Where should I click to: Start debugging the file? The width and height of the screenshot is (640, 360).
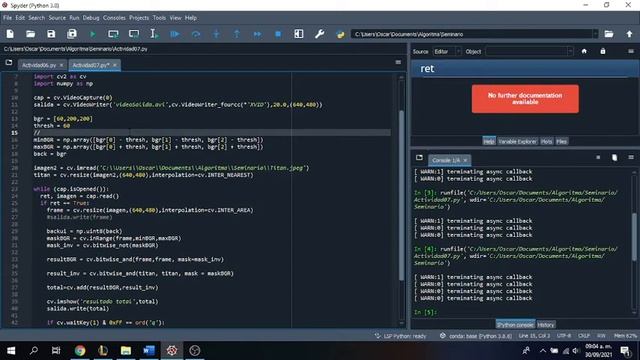tap(175, 34)
